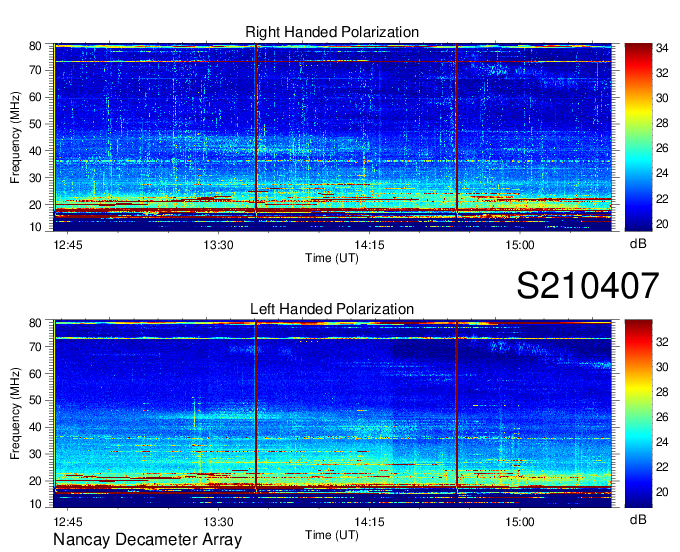The width and height of the screenshot is (680, 552).
Task: Click the 13:30 tick label under the upper plot
Action: coord(218,245)
